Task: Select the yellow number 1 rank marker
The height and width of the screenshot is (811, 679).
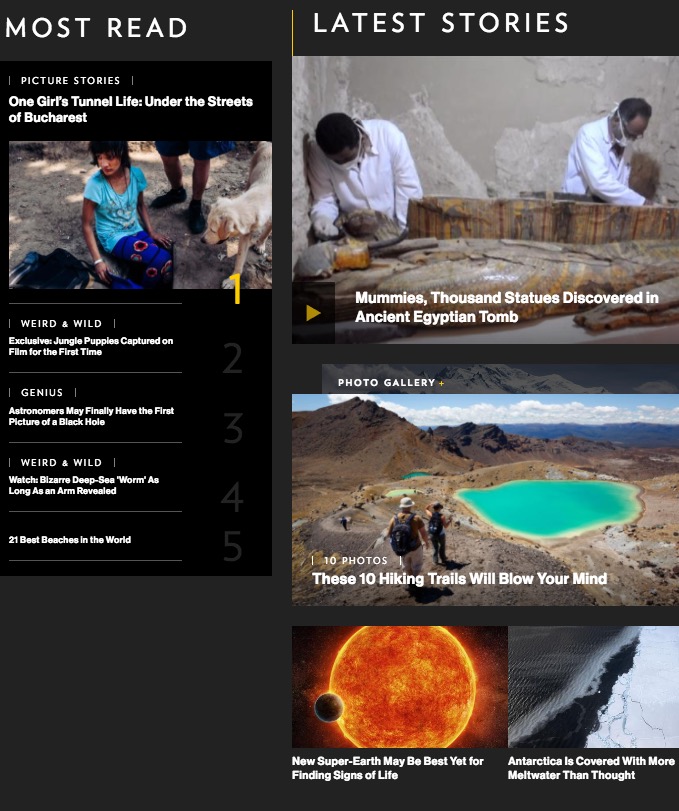Action: coord(235,289)
